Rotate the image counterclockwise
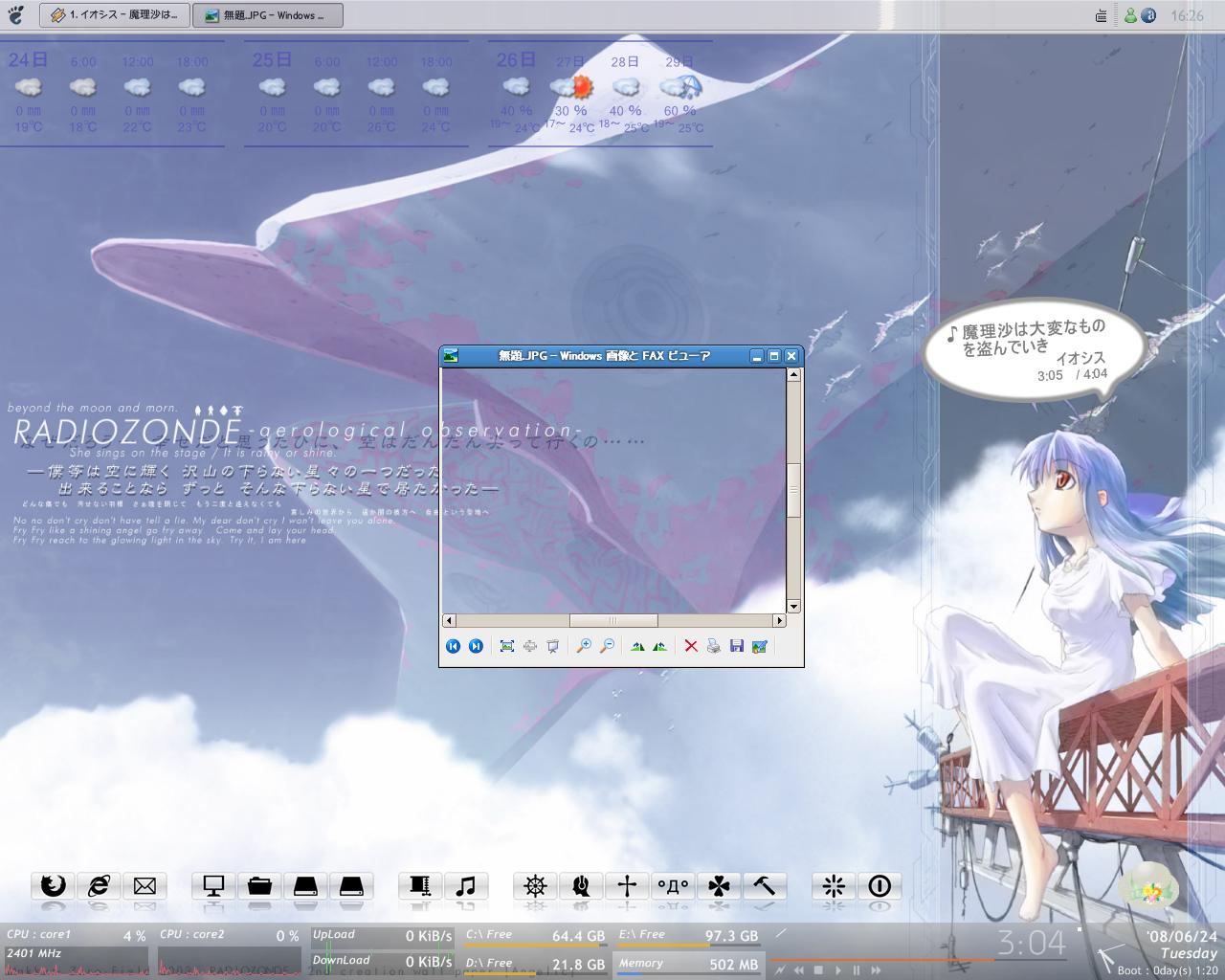 pyautogui.click(x=660, y=646)
